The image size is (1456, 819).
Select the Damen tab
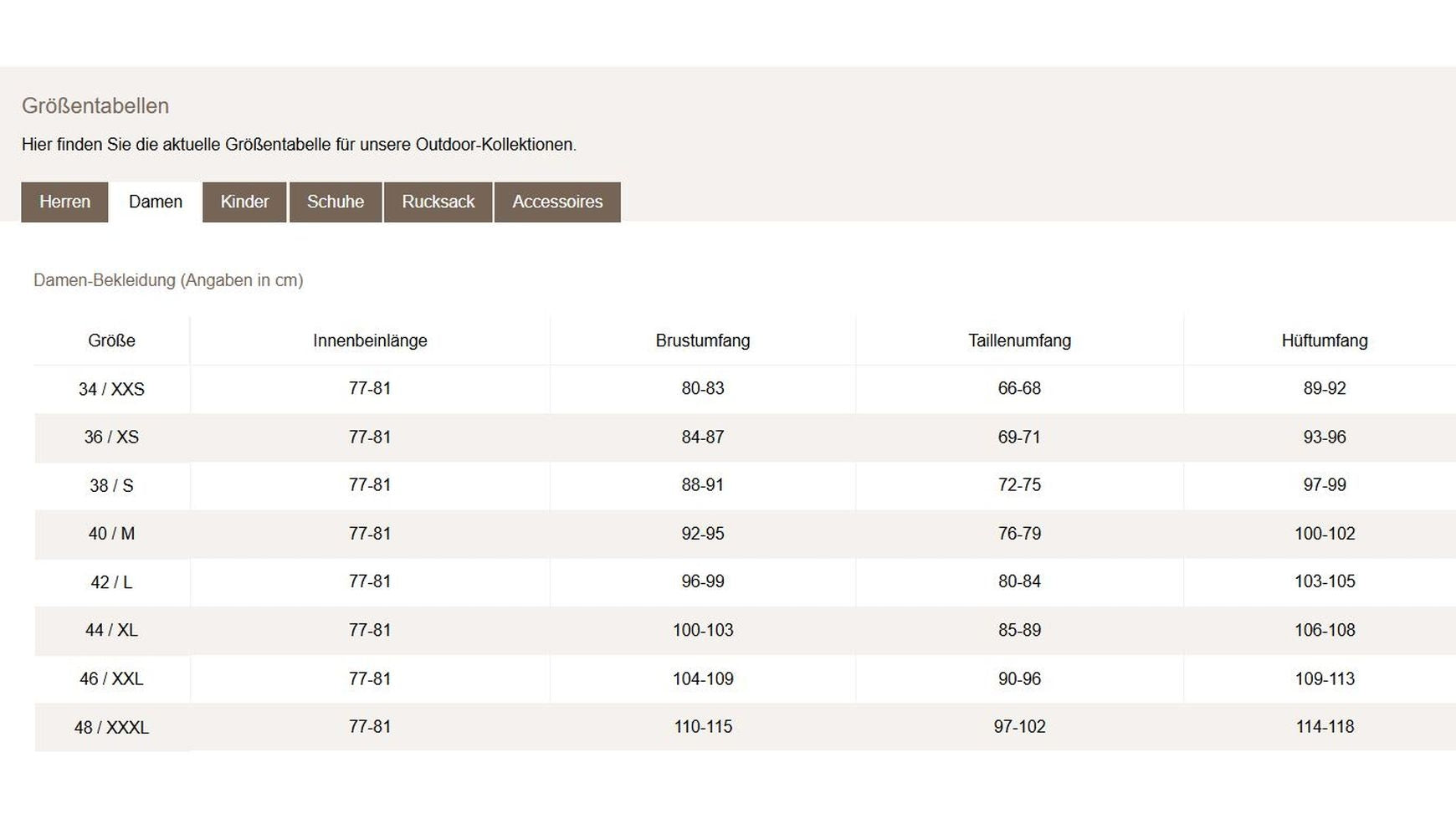pyautogui.click(x=156, y=202)
